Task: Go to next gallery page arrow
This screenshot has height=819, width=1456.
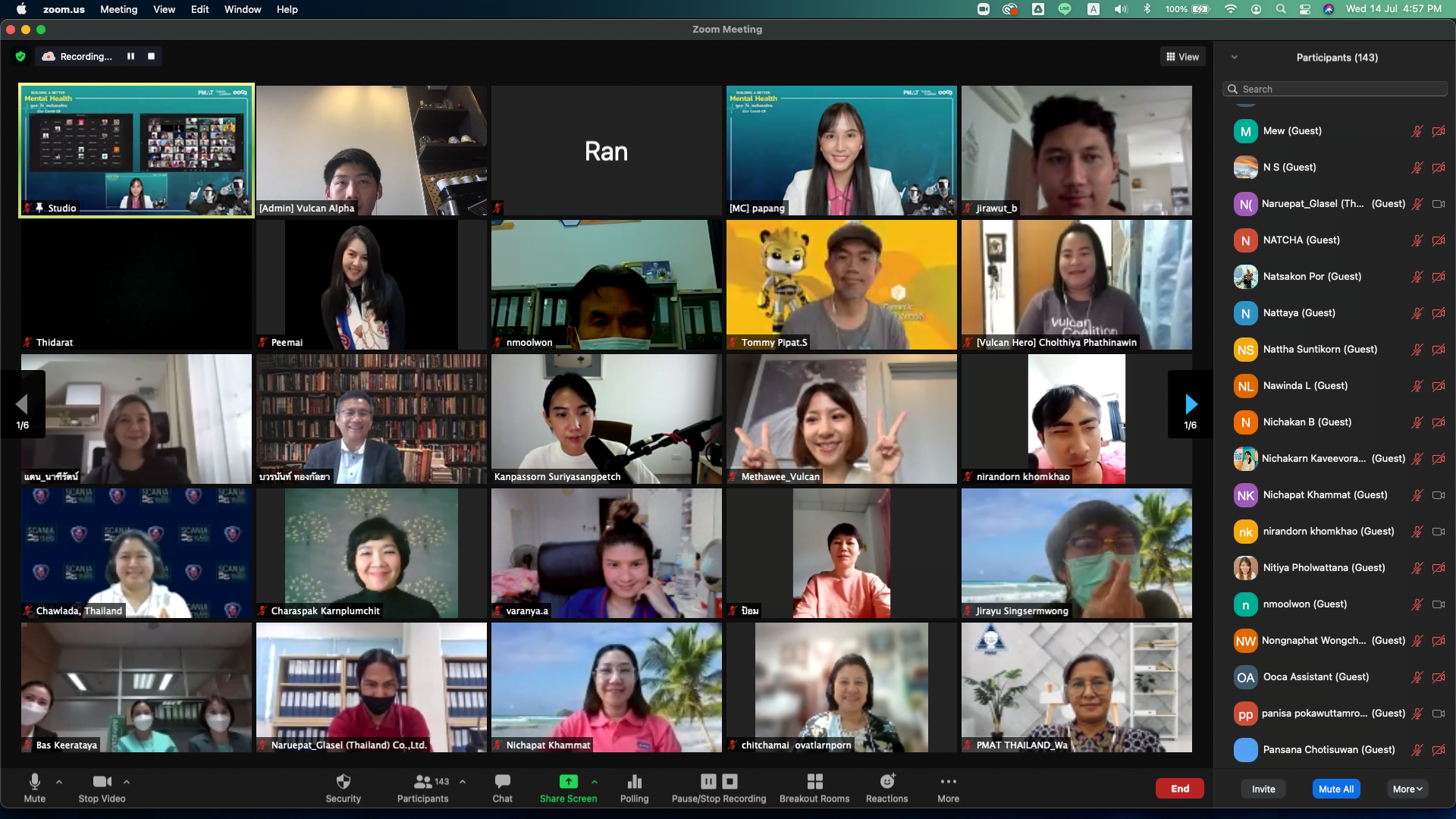Action: pyautogui.click(x=1191, y=404)
